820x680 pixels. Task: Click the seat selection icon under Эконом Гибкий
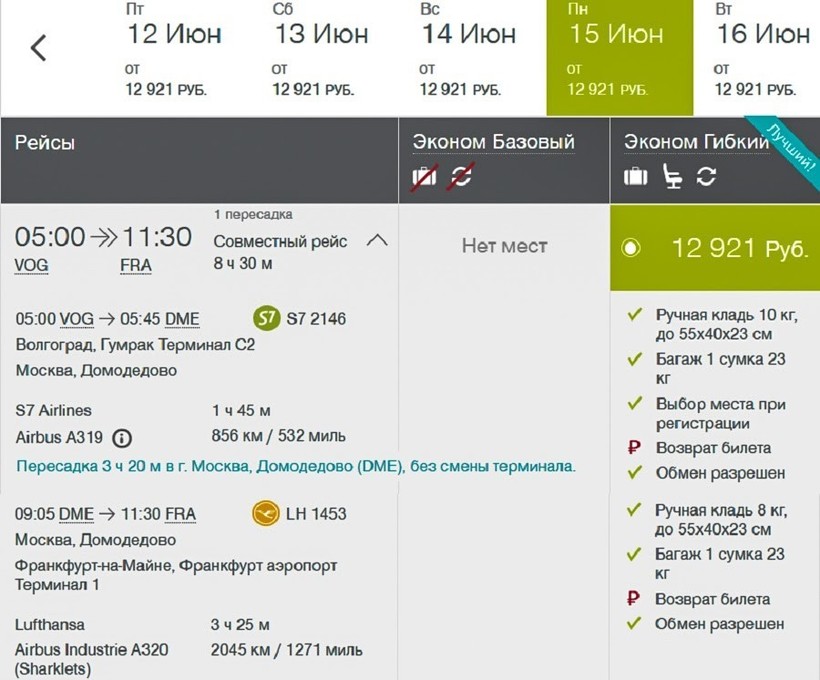point(673,177)
